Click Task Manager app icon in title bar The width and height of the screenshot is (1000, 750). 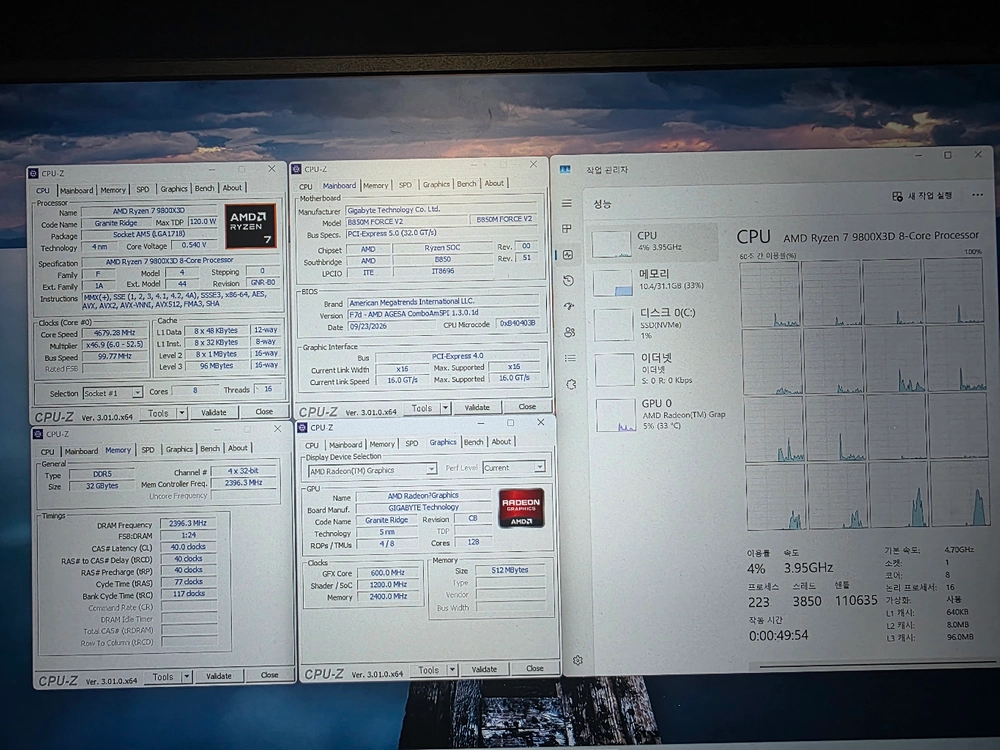(x=565, y=170)
